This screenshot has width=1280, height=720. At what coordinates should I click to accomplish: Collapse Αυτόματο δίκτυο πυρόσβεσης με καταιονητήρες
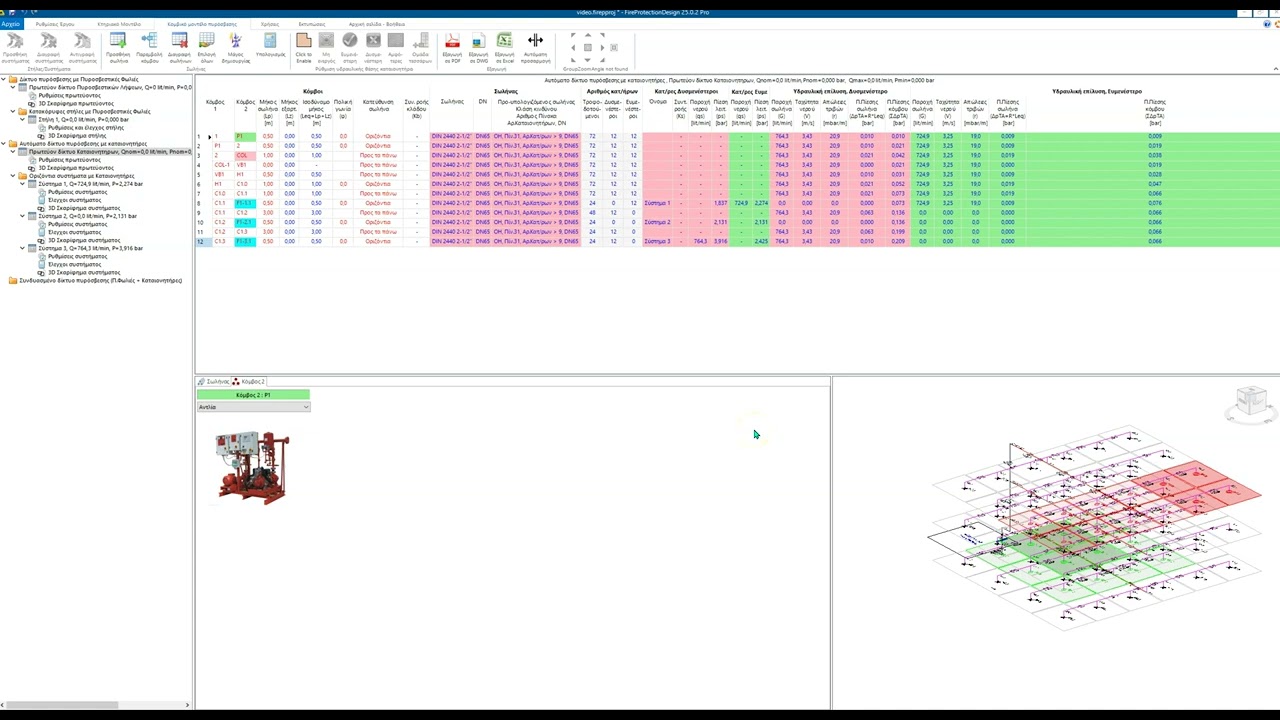4,143
